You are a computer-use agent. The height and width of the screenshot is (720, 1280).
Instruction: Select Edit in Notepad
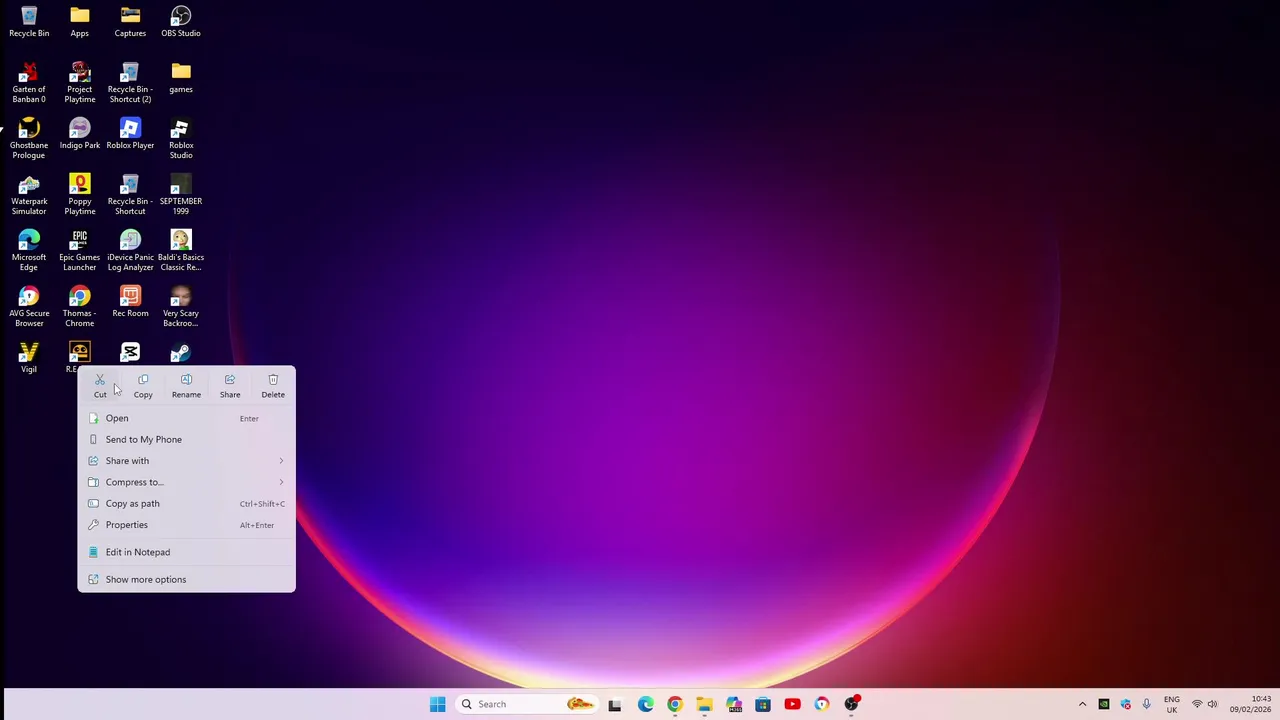186,552
